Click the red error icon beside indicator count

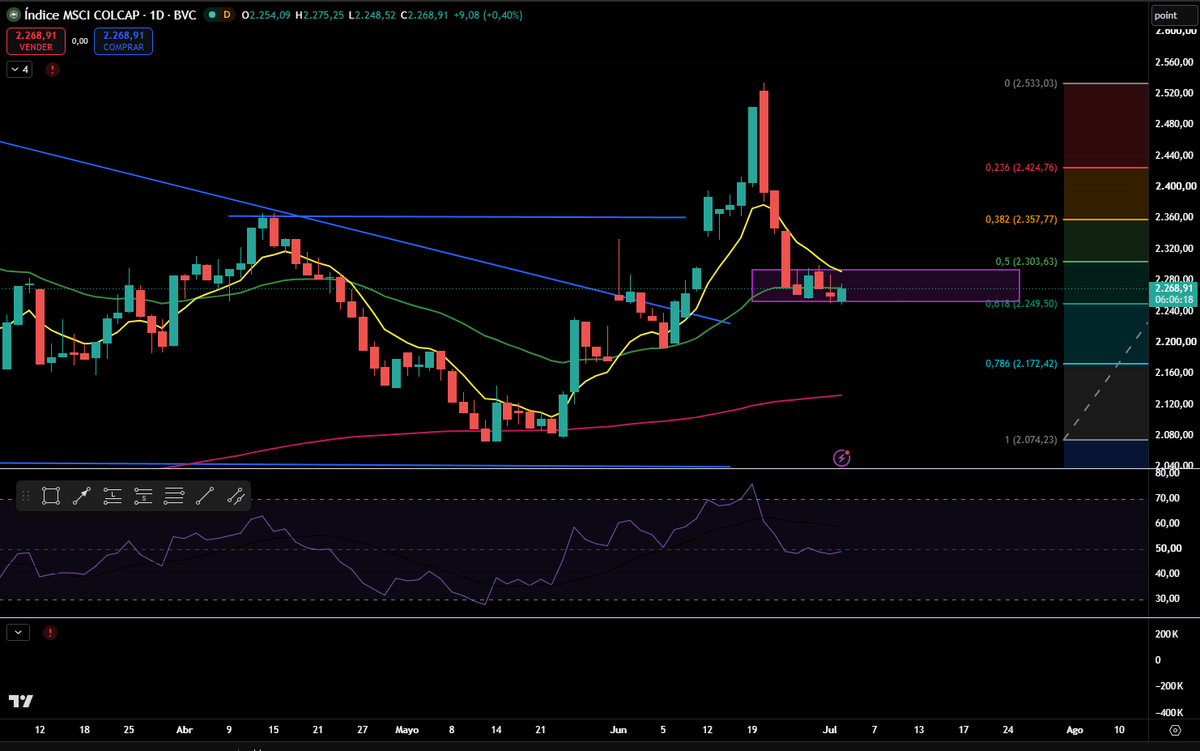tap(51, 70)
